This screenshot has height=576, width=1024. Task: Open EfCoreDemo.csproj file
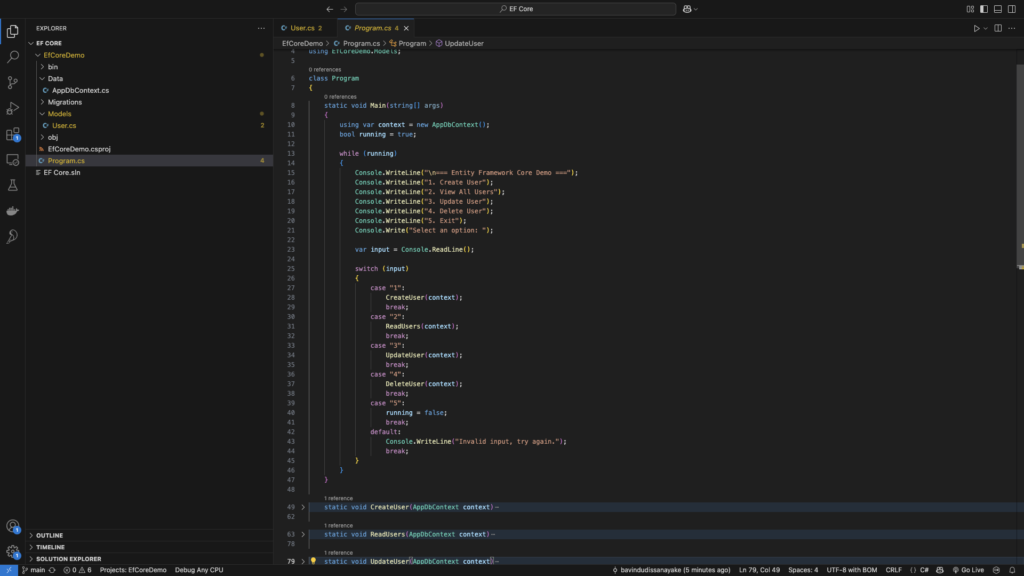(79, 149)
